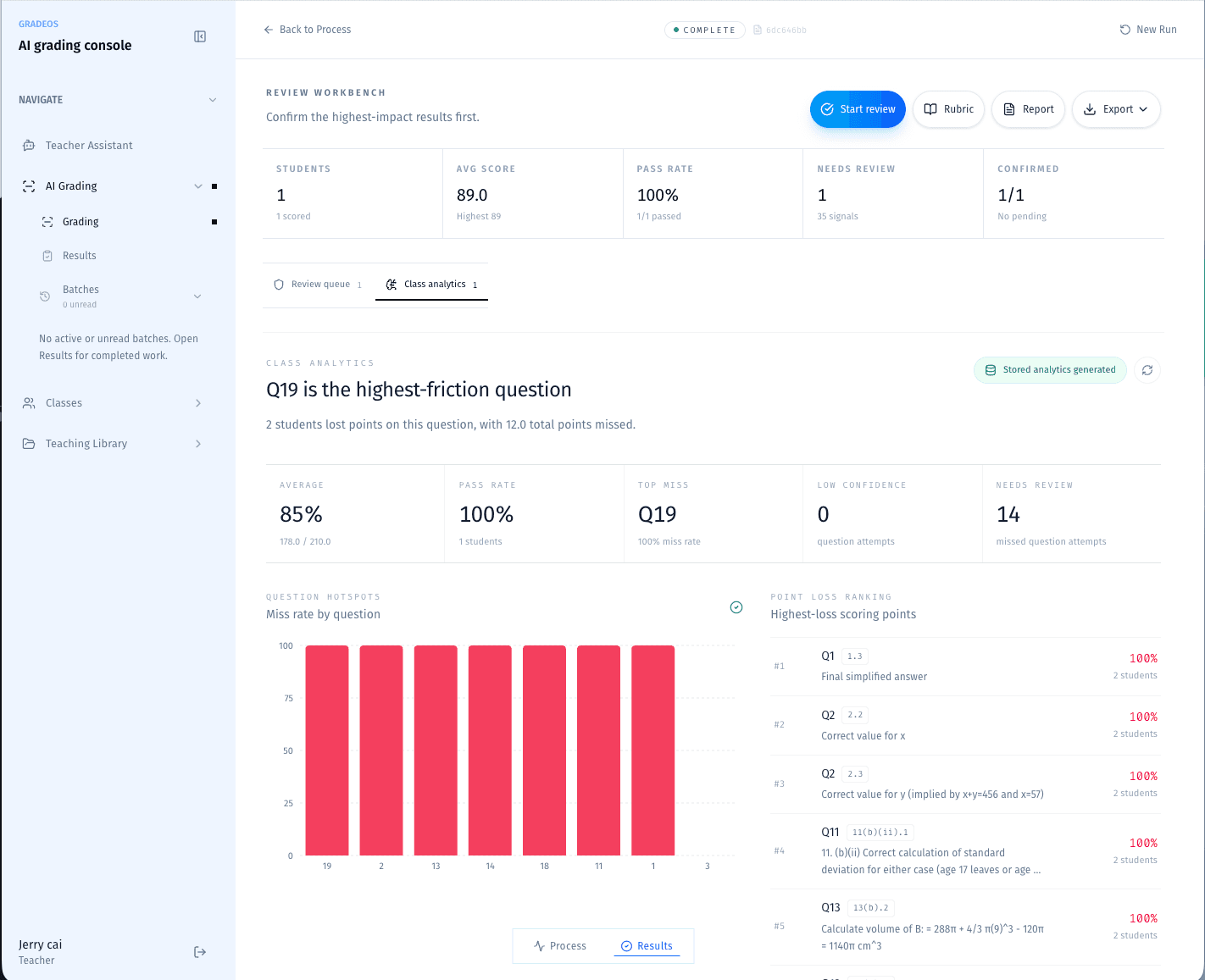The height and width of the screenshot is (980, 1205).
Task: Open the Rubric button
Action: [948, 109]
